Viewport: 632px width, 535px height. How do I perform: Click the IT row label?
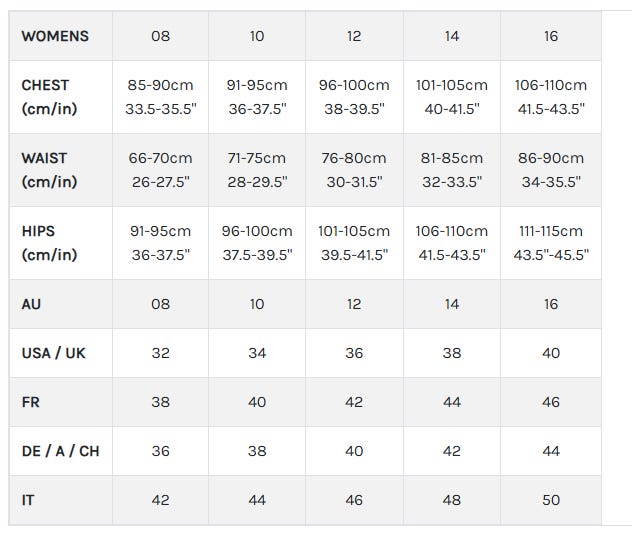tap(28, 500)
